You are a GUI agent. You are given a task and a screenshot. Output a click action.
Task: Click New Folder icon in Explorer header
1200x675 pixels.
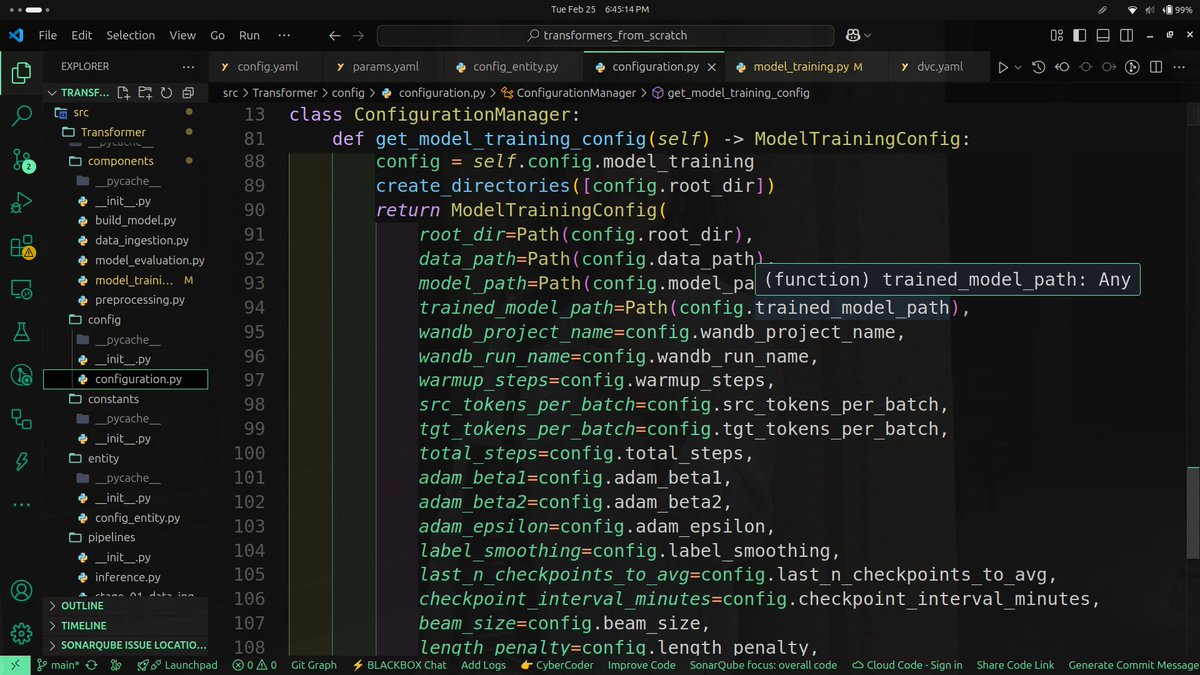click(x=144, y=93)
